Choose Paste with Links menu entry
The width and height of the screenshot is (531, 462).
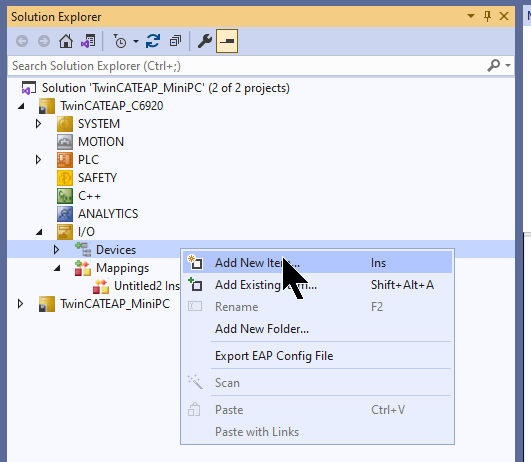(317, 432)
